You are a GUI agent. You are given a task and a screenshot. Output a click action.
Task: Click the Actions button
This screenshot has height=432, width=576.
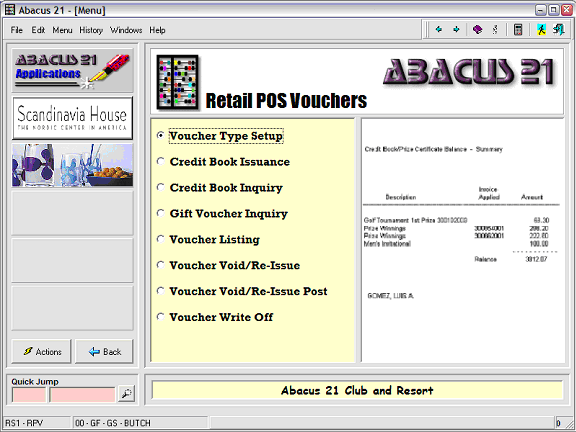coord(41,352)
